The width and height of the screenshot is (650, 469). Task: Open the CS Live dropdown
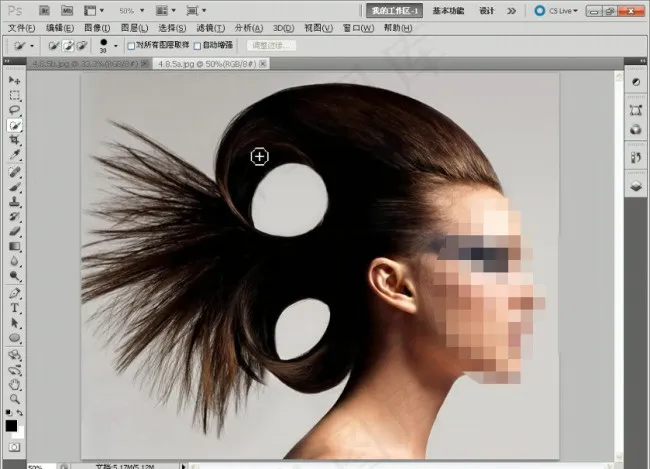[556, 11]
